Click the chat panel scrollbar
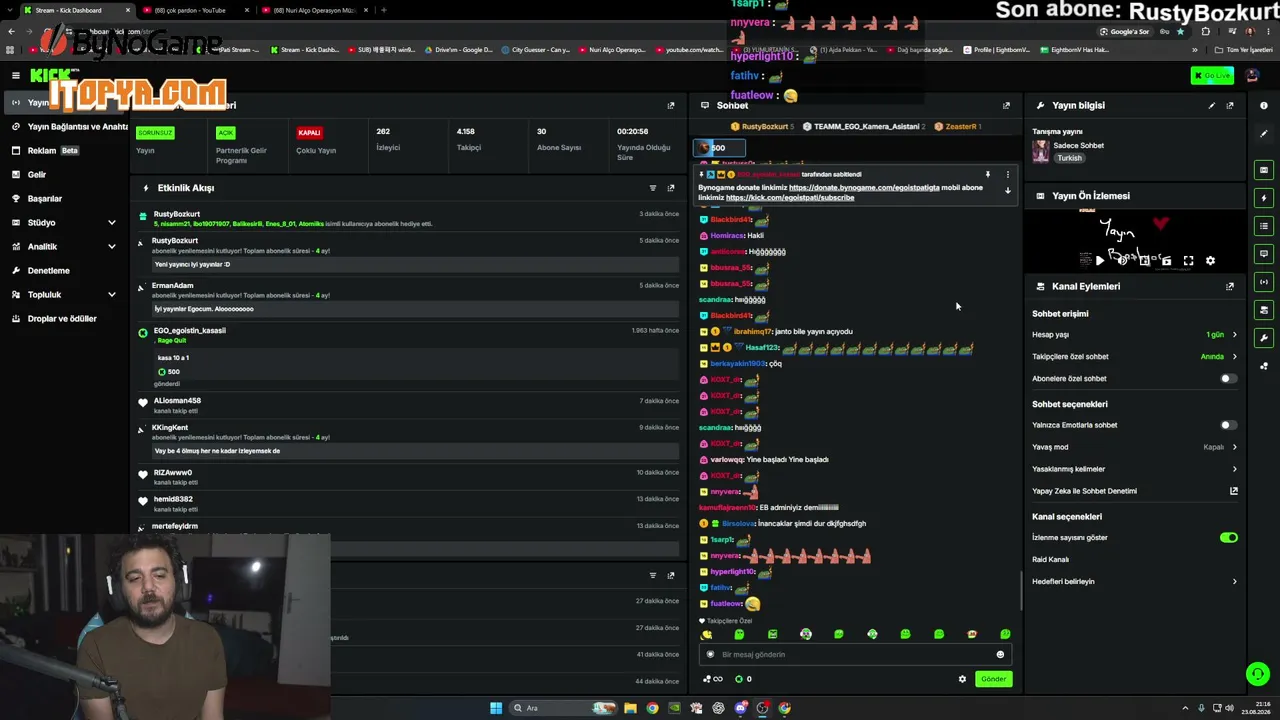The height and width of the screenshot is (720, 1280). click(x=1021, y=590)
